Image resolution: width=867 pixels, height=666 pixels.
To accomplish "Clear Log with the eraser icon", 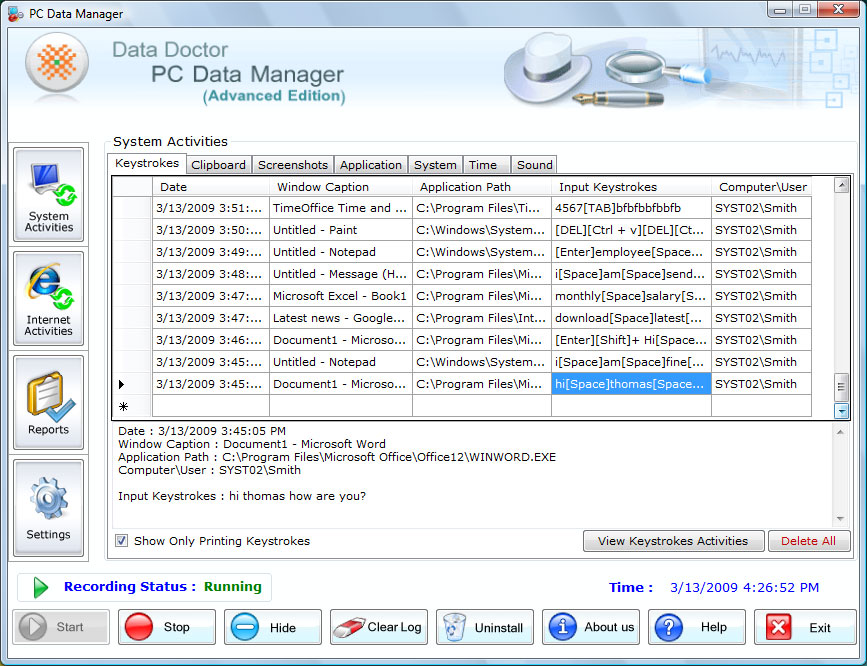I will pos(378,627).
